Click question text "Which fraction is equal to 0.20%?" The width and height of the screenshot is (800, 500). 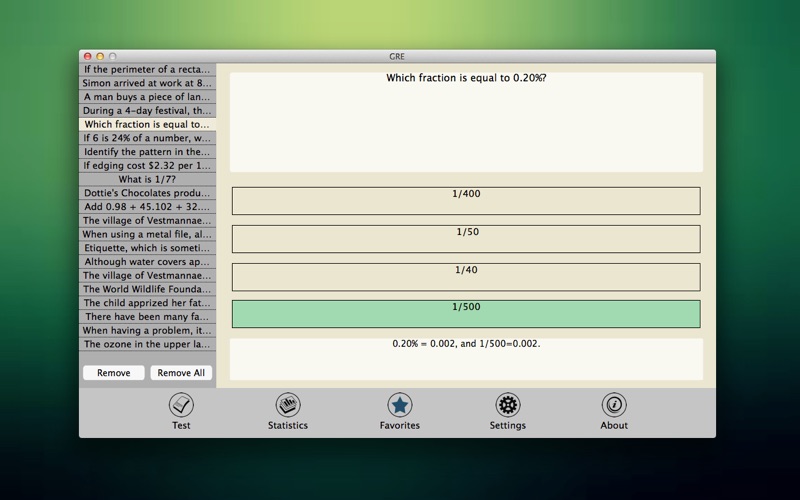pyautogui.click(x=466, y=78)
